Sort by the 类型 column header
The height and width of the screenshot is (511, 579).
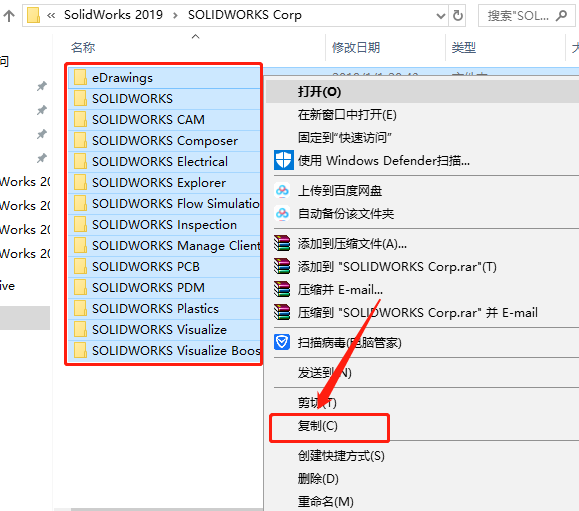[464, 48]
